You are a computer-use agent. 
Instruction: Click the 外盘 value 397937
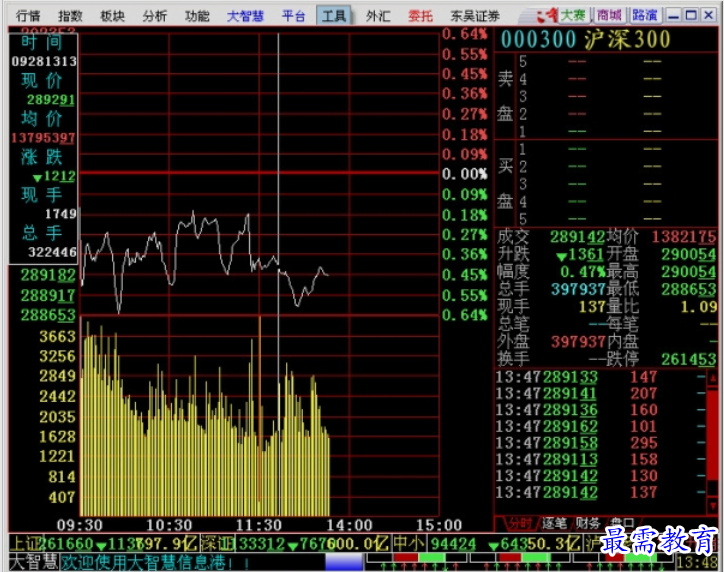point(578,342)
